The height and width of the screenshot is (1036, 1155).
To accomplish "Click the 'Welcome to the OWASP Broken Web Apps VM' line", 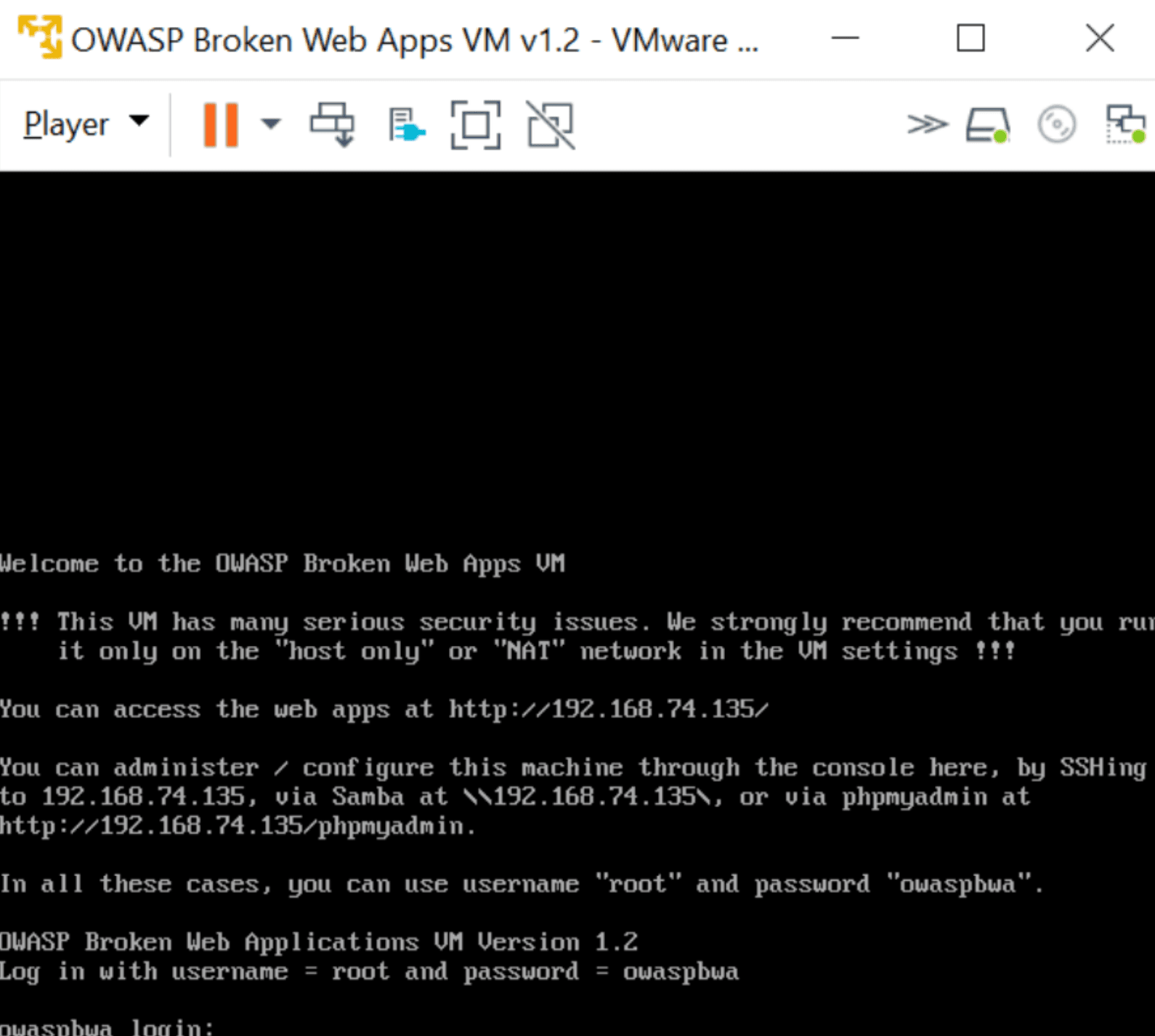I will [x=282, y=564].
